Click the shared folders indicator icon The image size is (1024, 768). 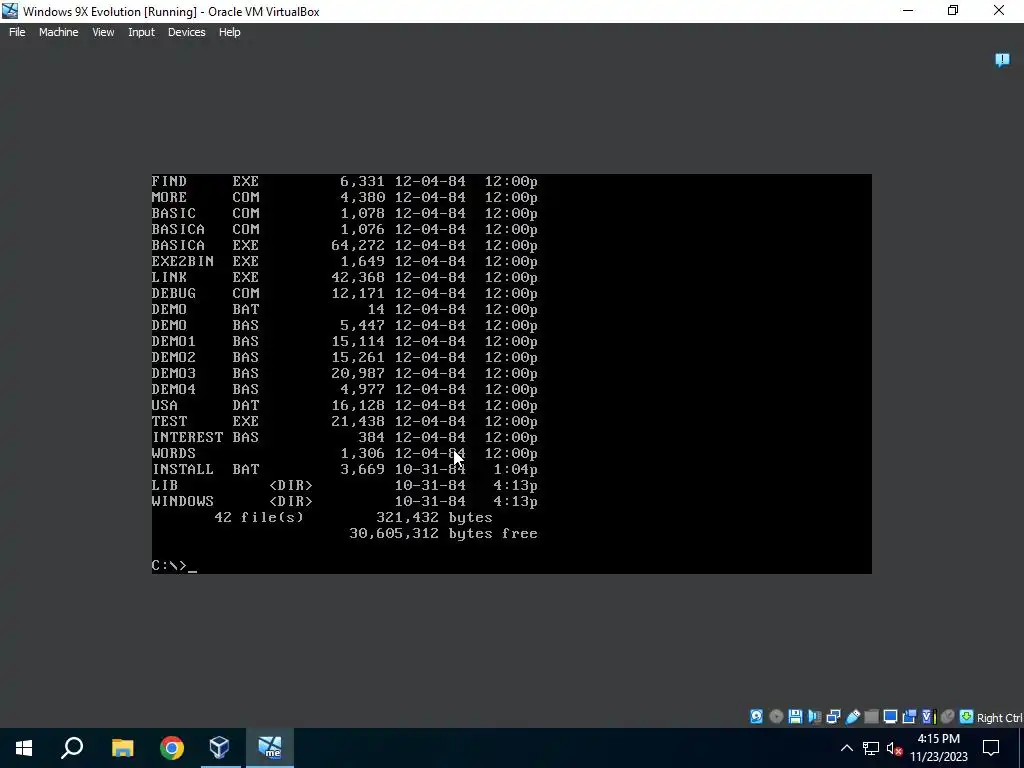(x=871, y=716)
